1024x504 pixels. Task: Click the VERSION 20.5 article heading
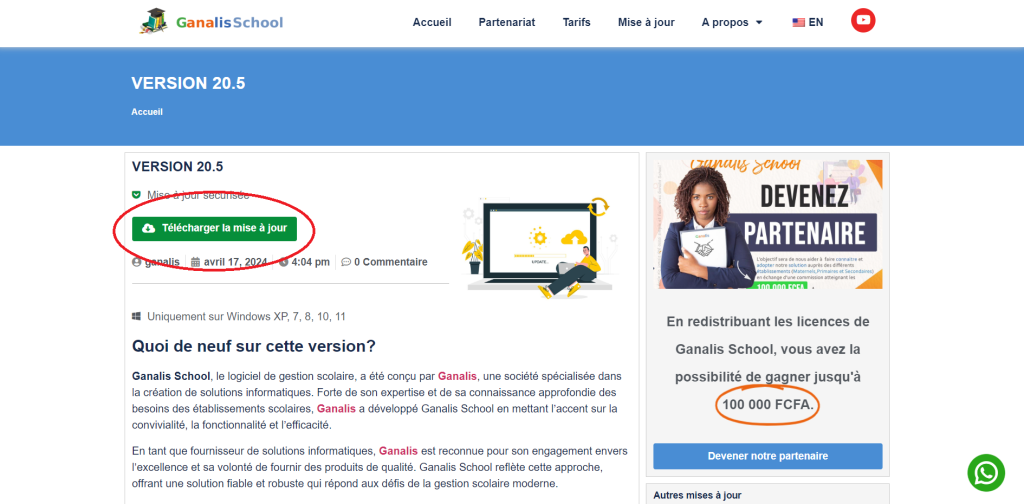(177, 166)
